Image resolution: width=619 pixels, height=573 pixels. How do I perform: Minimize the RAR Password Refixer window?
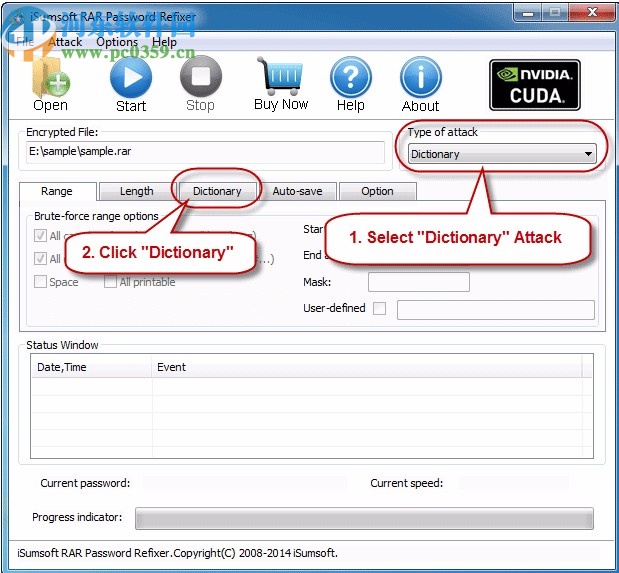[528, 13]
